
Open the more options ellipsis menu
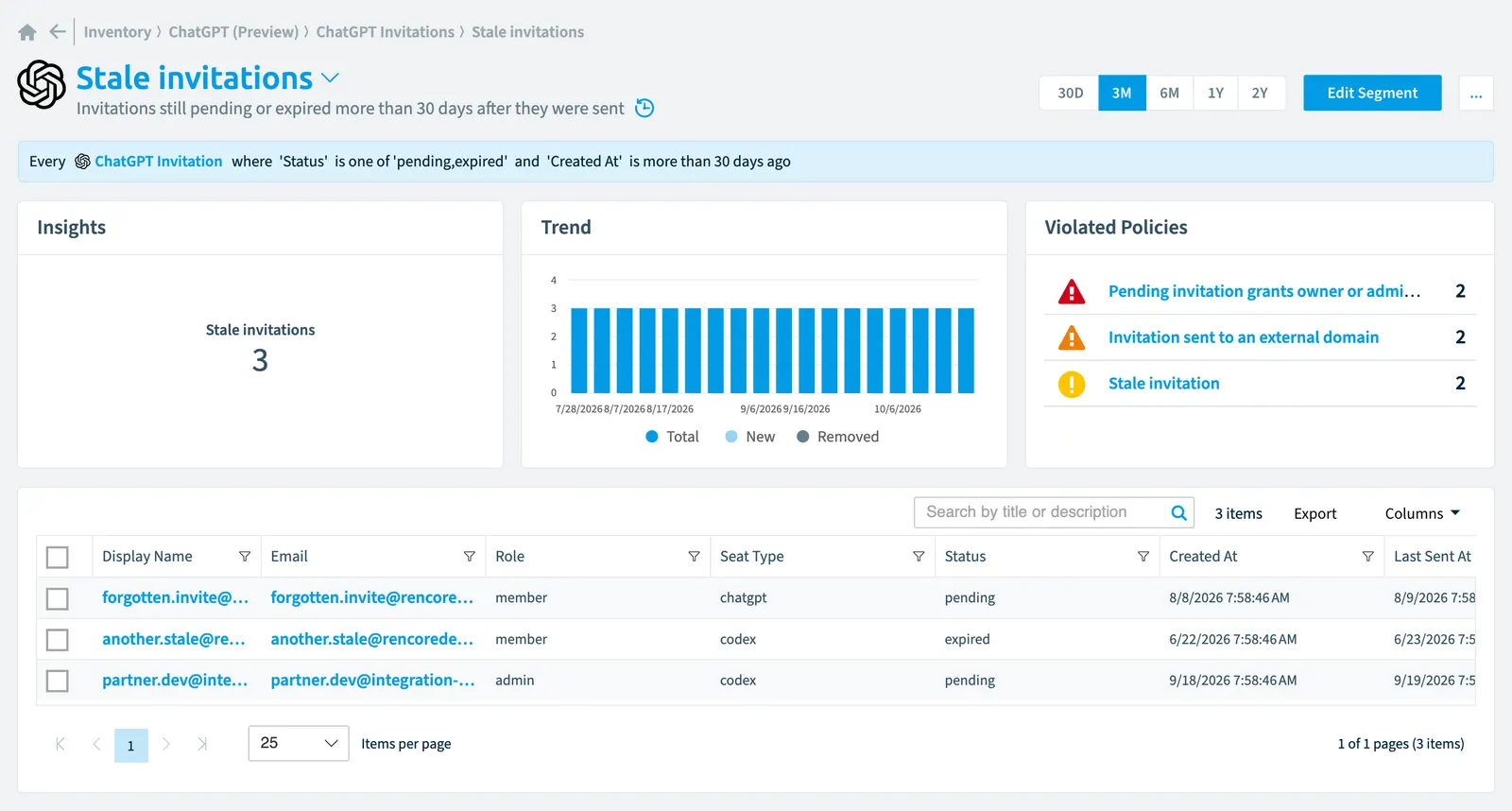(1476, 93)
